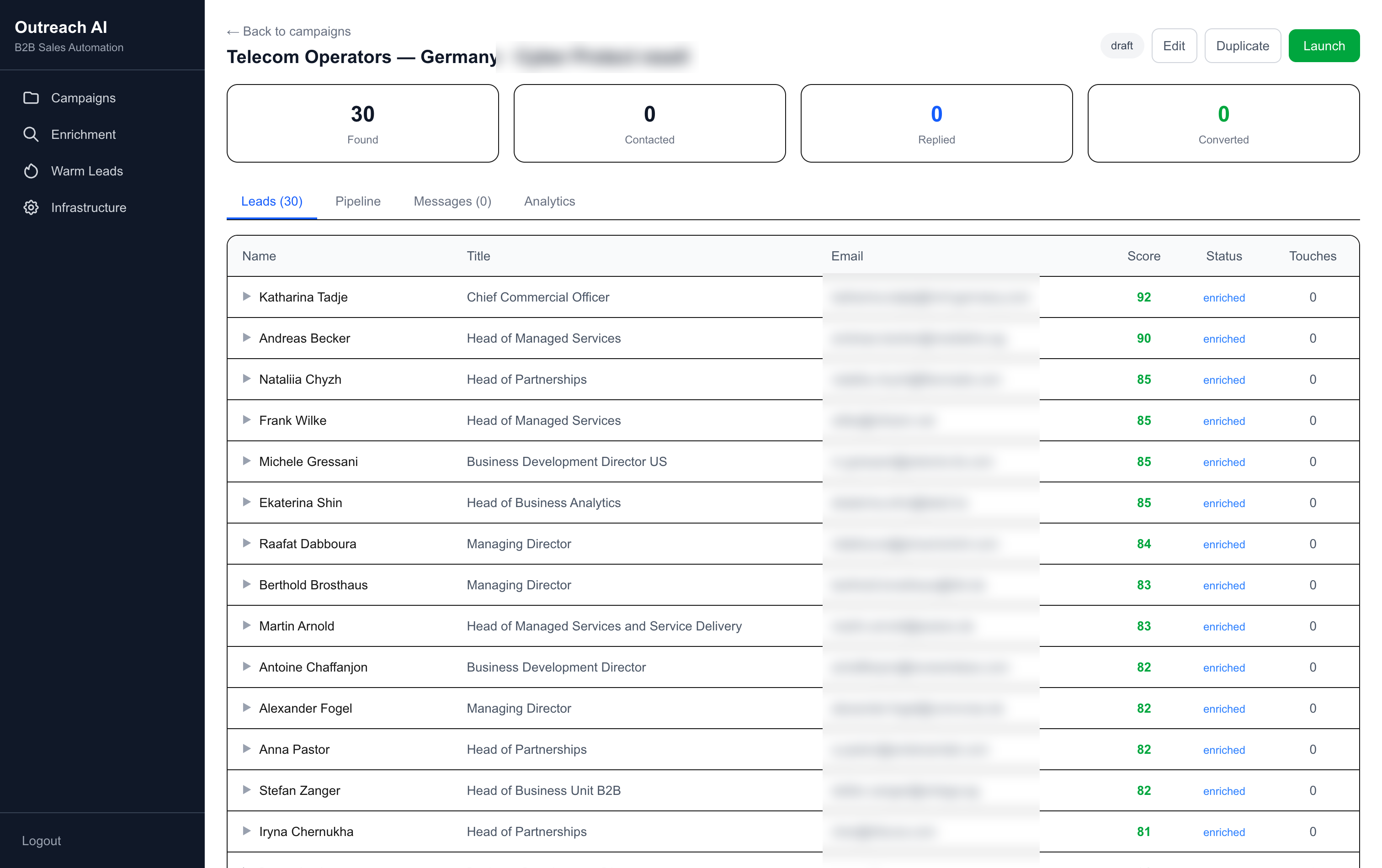Toggle Raafat Dabboura row disclosure triangle

(246, 543)
